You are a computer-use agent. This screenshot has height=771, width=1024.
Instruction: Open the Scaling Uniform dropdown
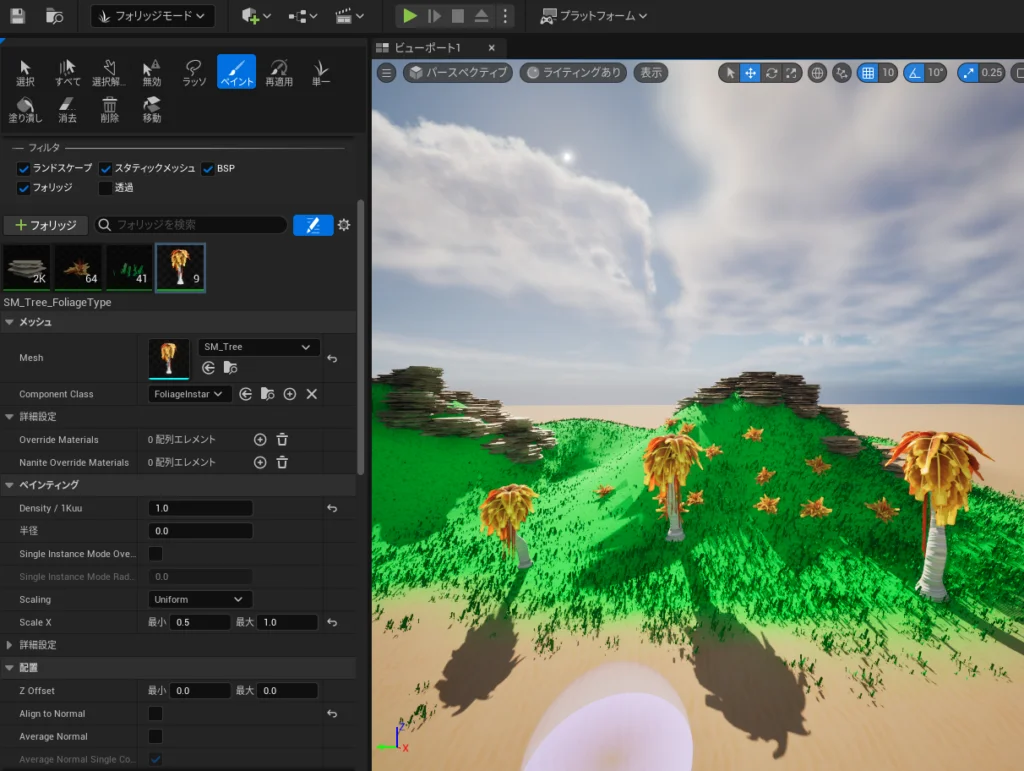point(198,599)
